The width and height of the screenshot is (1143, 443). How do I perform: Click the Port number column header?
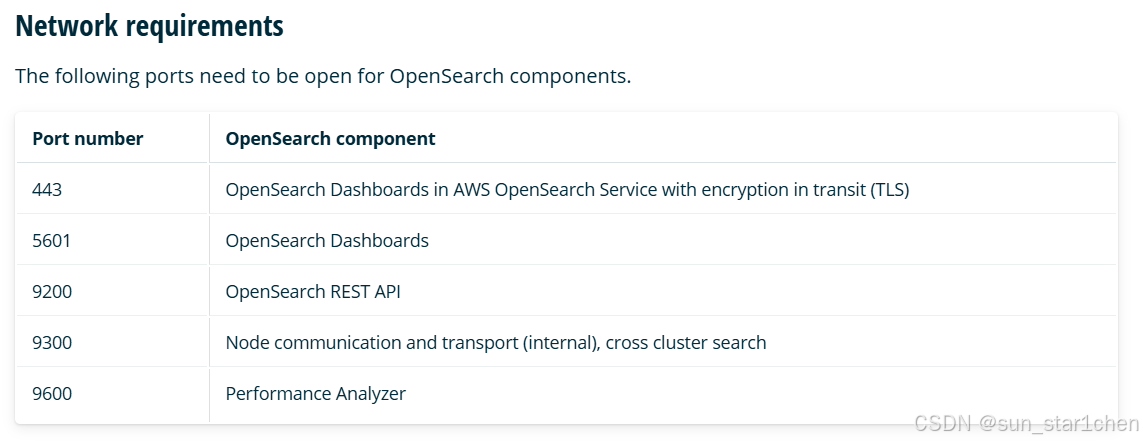click(87, 139)
